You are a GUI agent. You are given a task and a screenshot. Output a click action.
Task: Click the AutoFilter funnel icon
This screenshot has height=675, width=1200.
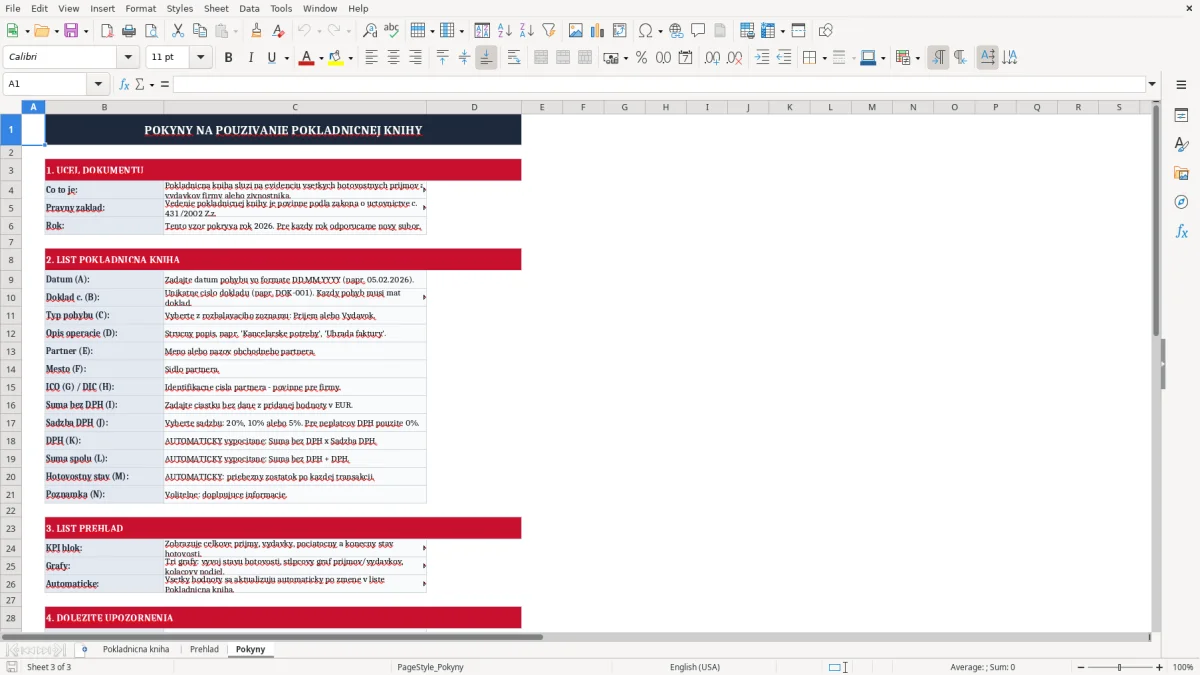point(548,31)
